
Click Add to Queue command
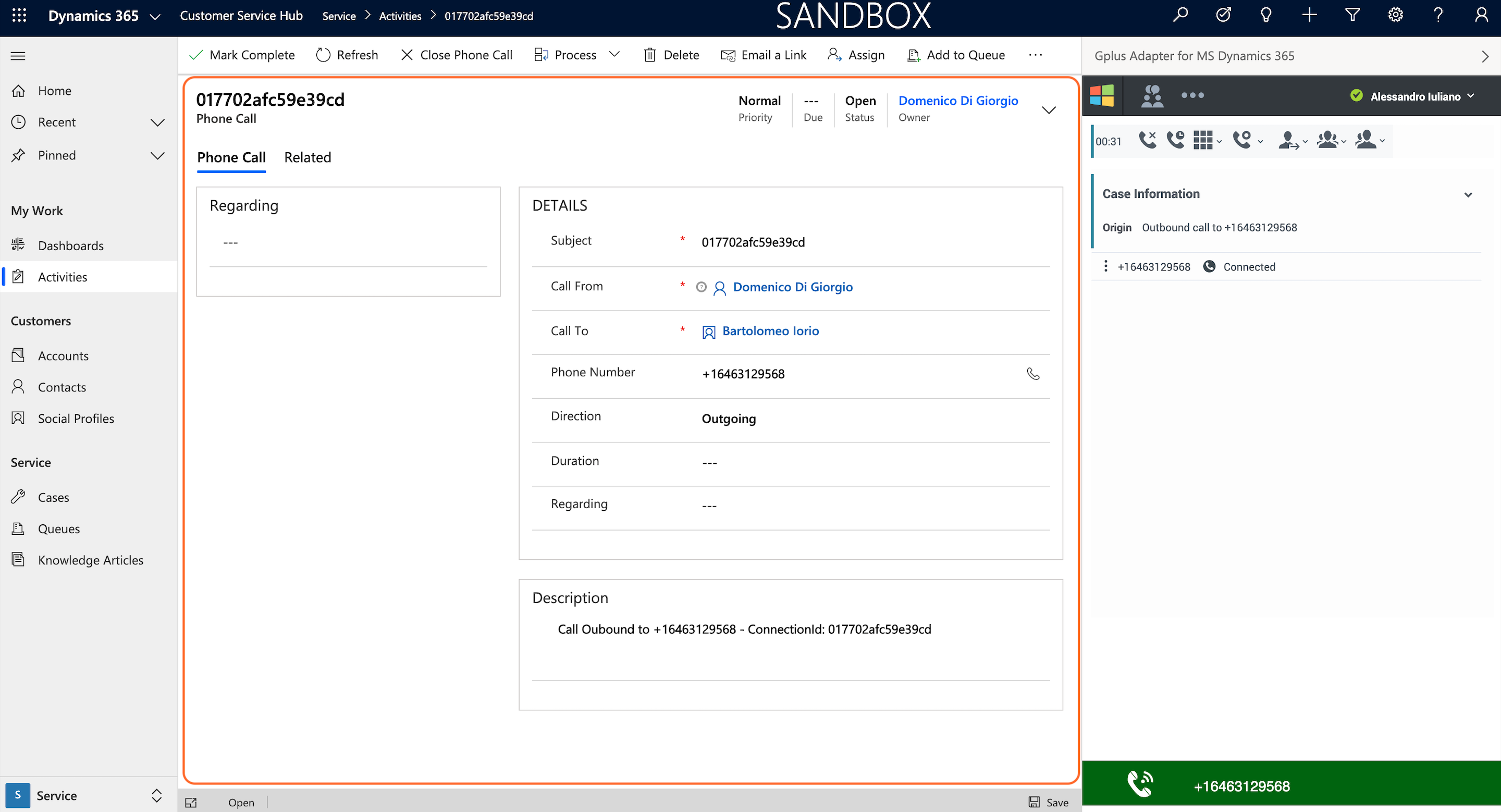pos(956,55)
